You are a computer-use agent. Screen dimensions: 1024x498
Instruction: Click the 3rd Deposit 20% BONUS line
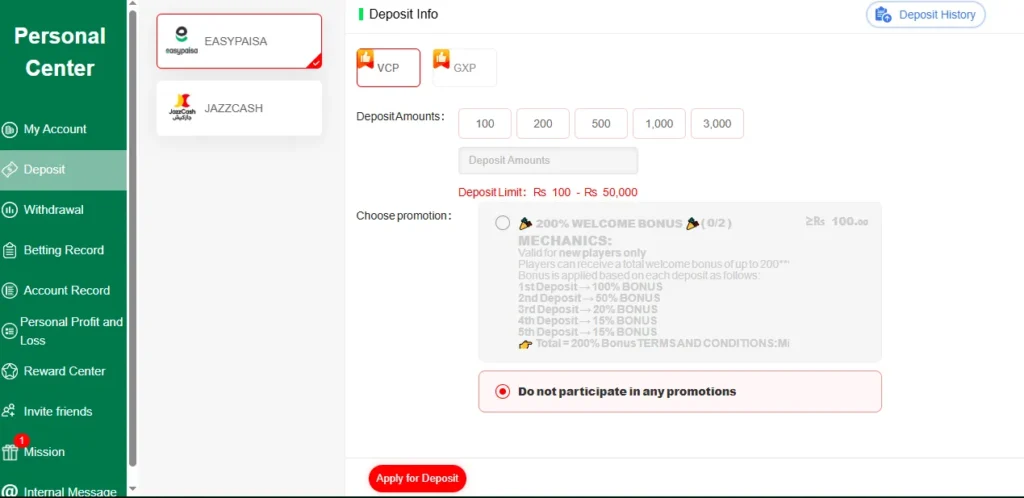click(x=588, y=309)
